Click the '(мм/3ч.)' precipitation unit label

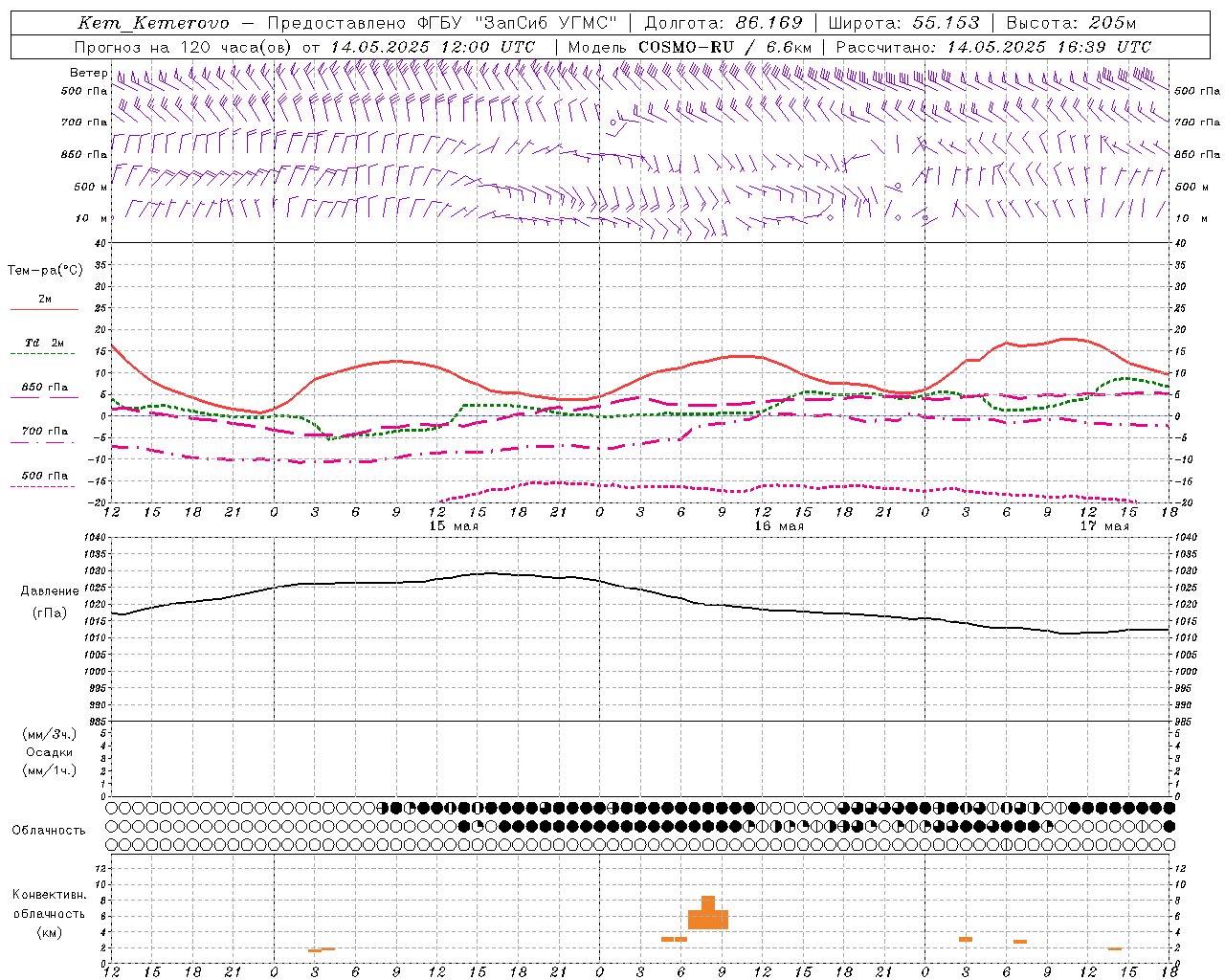coord(50,734)
